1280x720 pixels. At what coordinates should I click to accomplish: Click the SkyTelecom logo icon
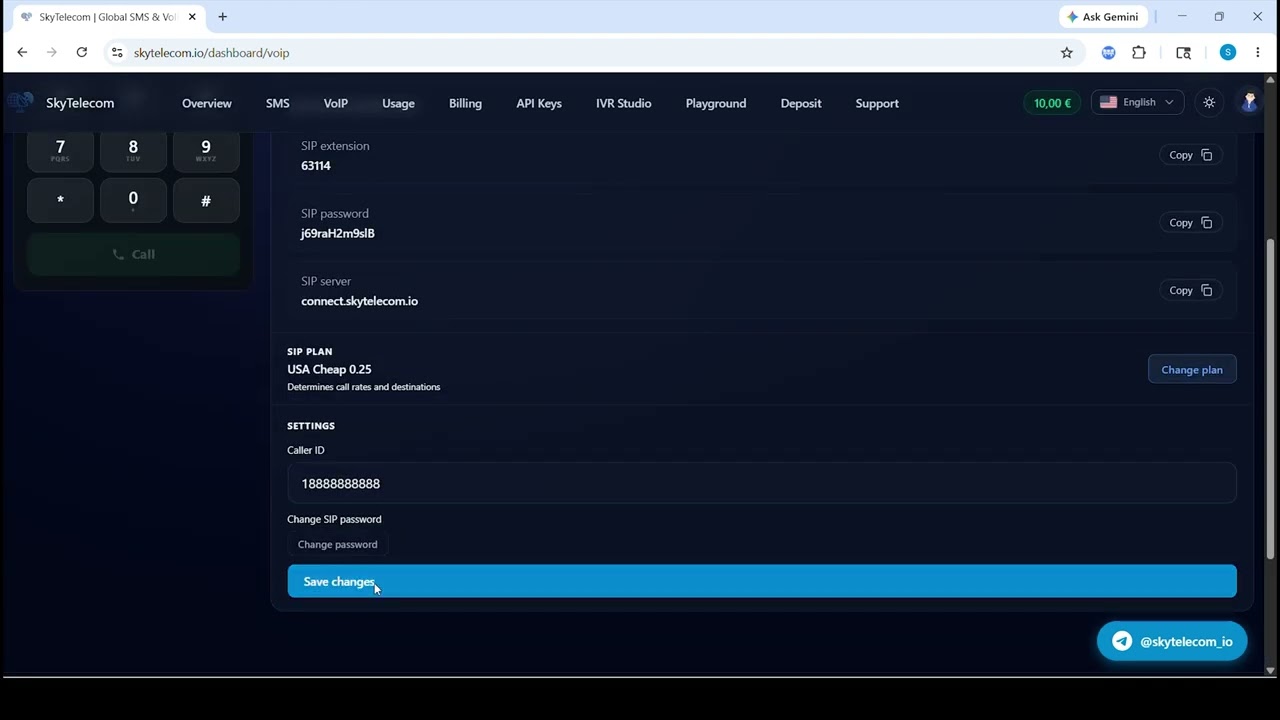tap(21, 102)
